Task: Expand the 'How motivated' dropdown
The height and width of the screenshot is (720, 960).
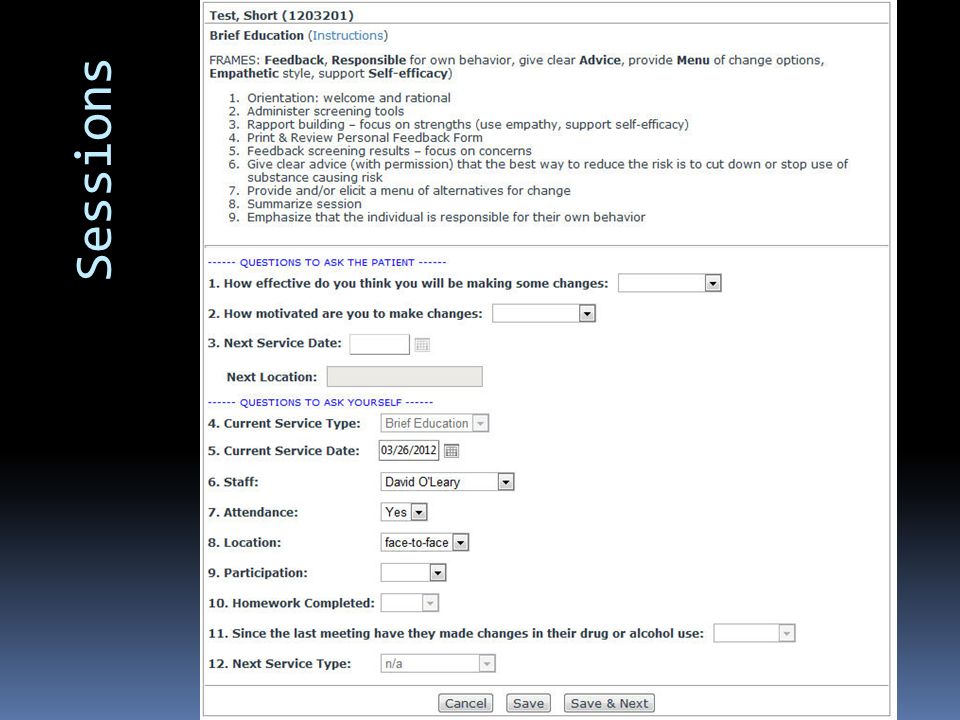Action: tap(544, 313)
